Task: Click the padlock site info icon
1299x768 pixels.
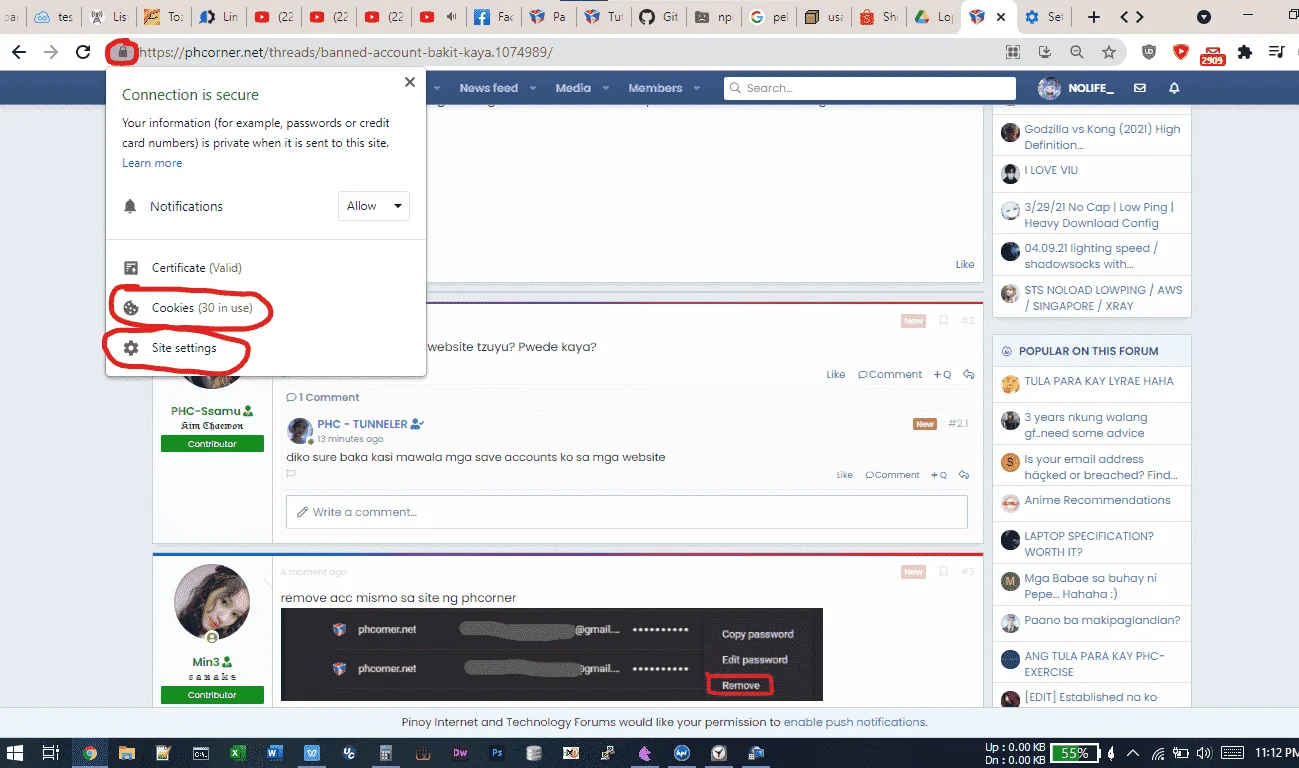Action: pyautogui.click(x=122, y=52)
